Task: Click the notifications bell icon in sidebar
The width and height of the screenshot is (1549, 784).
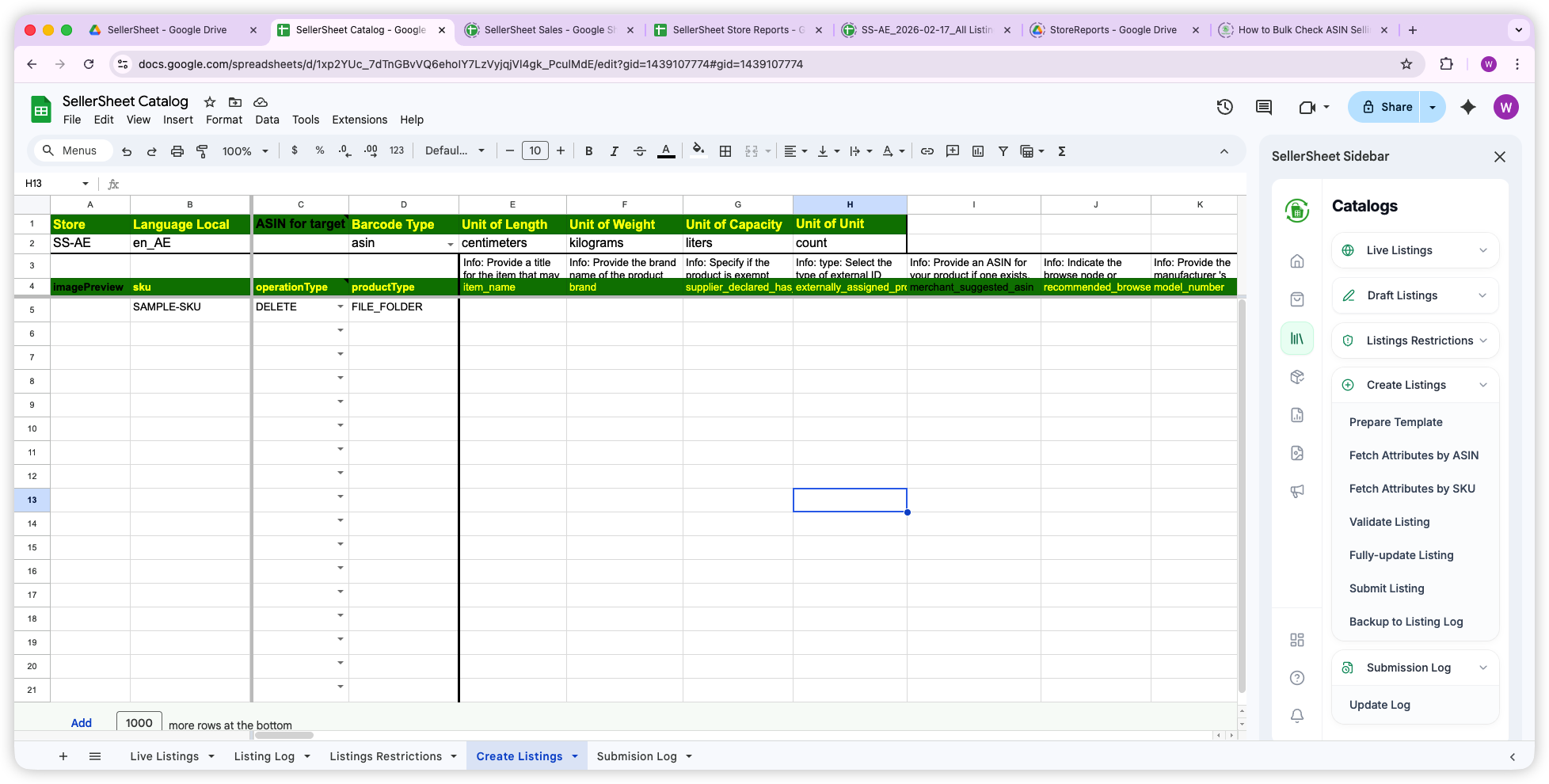Action: 1296,715
